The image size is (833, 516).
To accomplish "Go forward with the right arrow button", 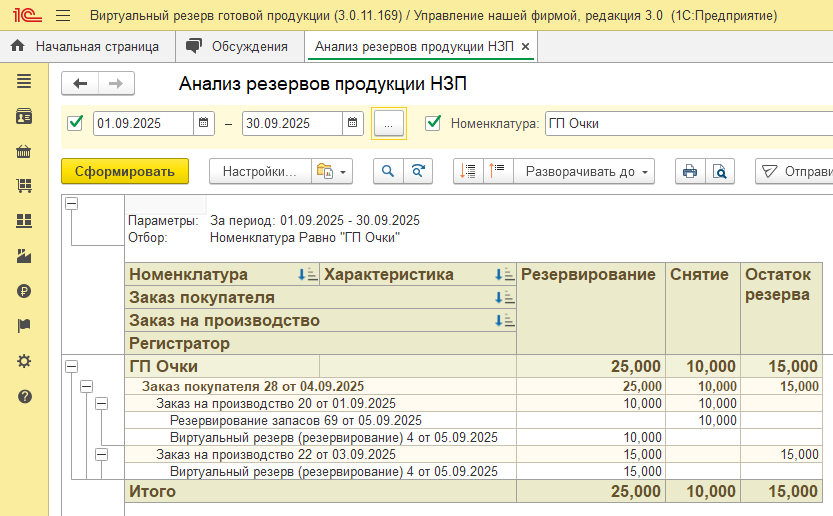I will click(x=116, y=83).
